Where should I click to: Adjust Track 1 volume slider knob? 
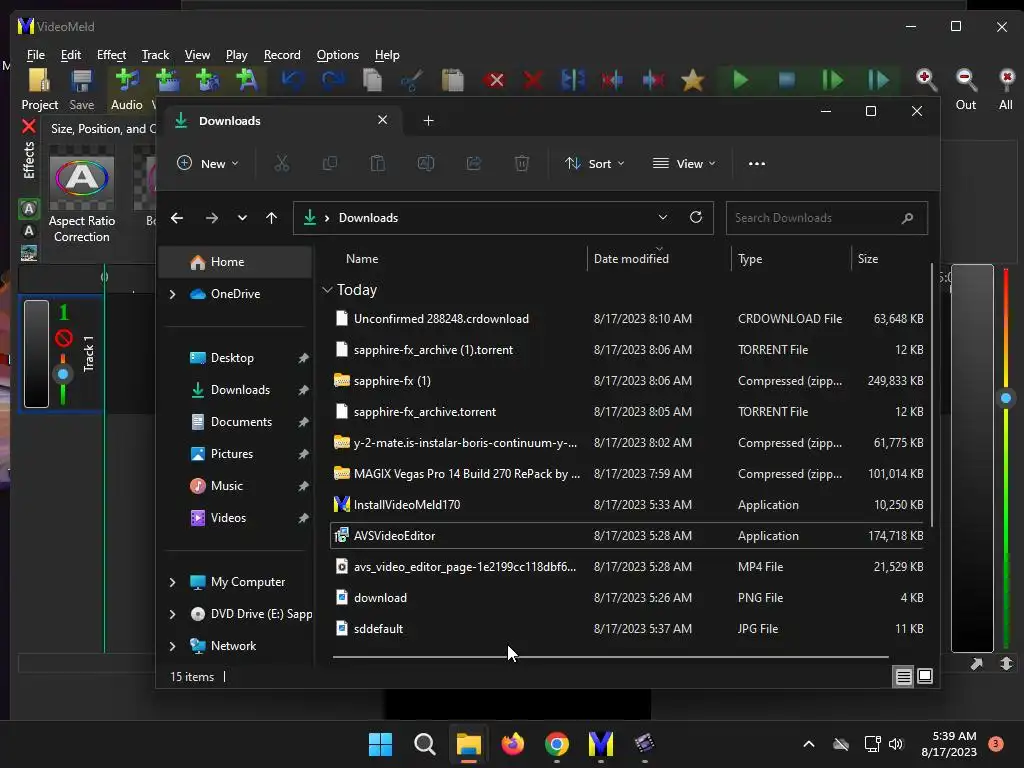pos(63,375)
